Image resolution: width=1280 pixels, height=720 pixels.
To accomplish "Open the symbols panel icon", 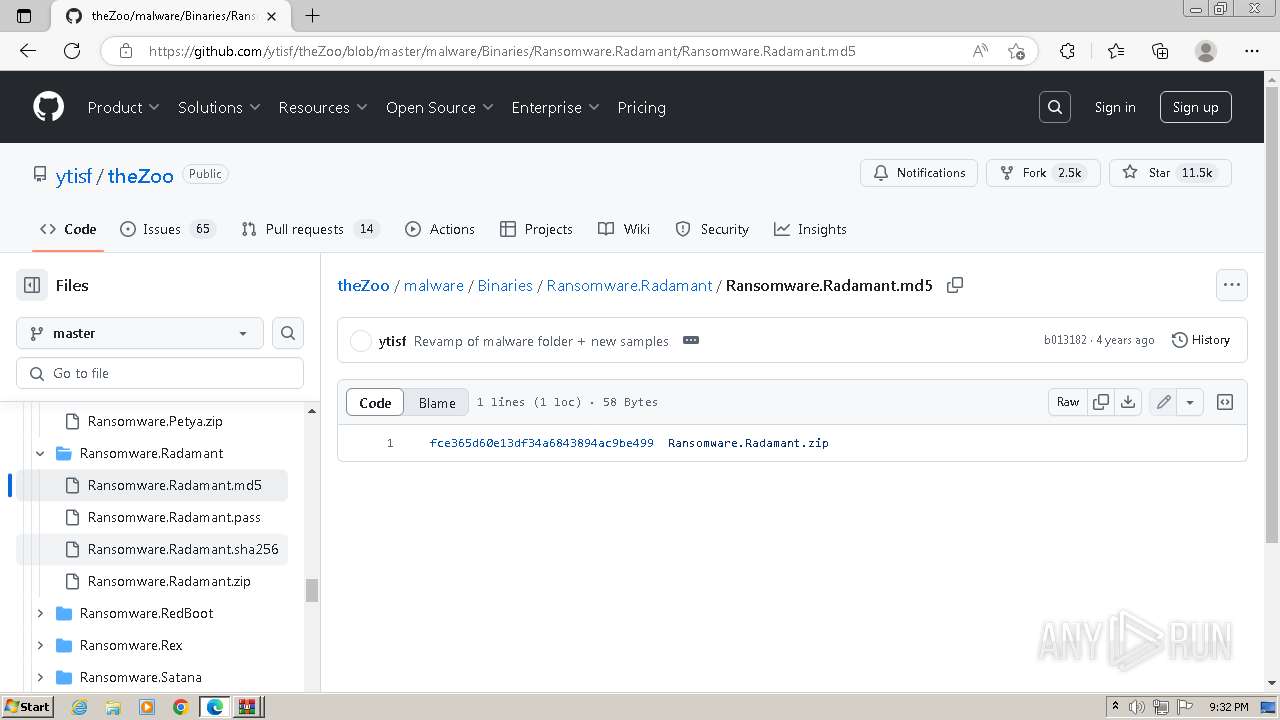I will [x=1225, y=402].
